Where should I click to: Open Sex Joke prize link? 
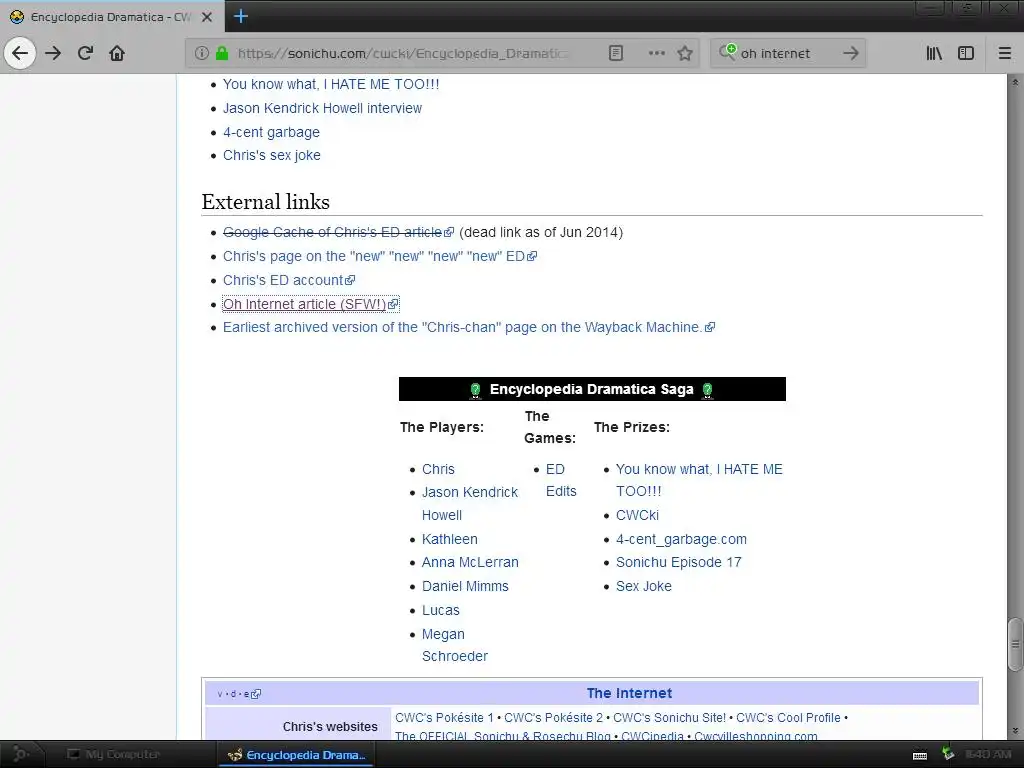pos(644,586)
